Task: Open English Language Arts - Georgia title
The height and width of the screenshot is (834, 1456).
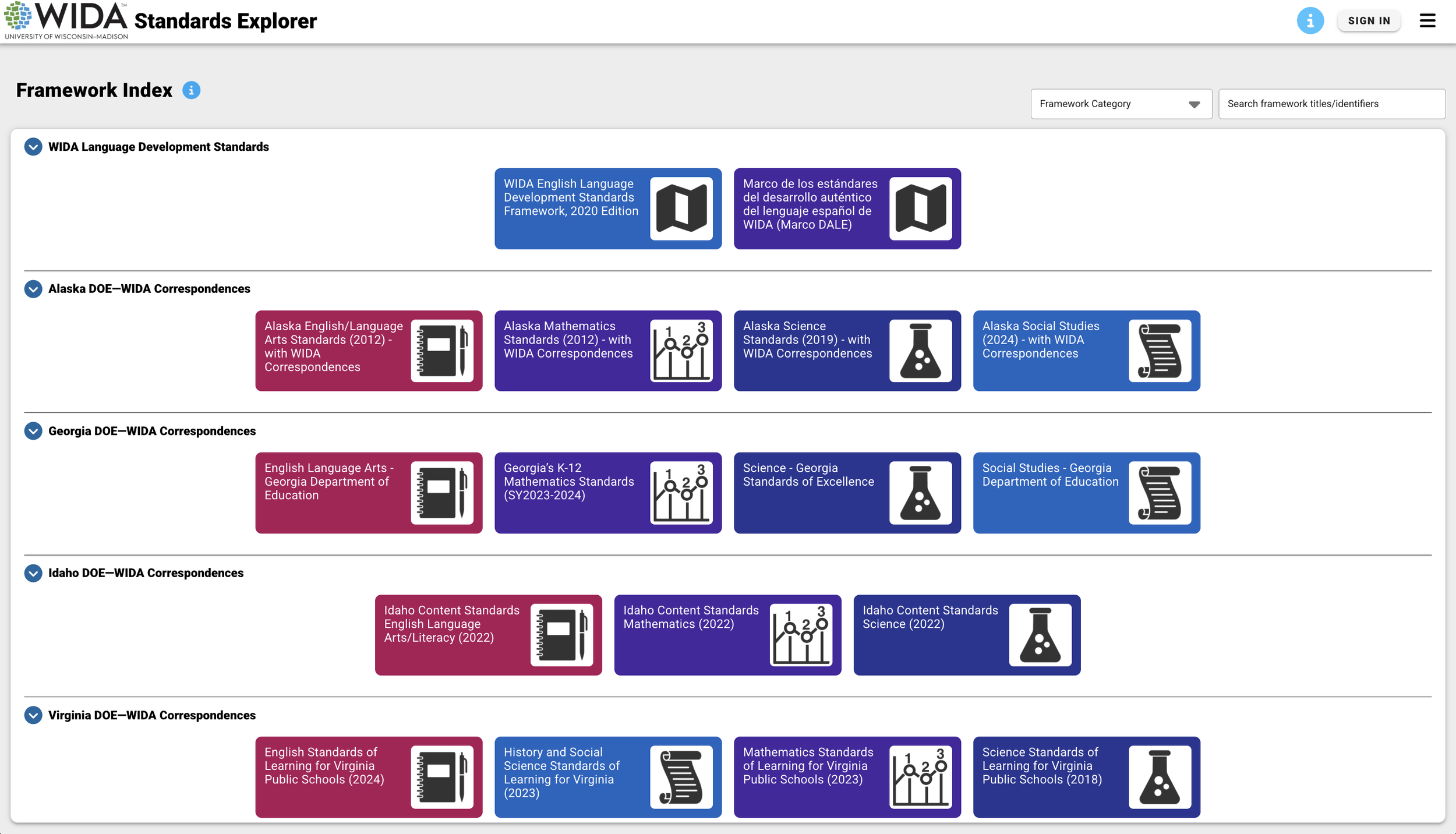Action: point(329,482)
